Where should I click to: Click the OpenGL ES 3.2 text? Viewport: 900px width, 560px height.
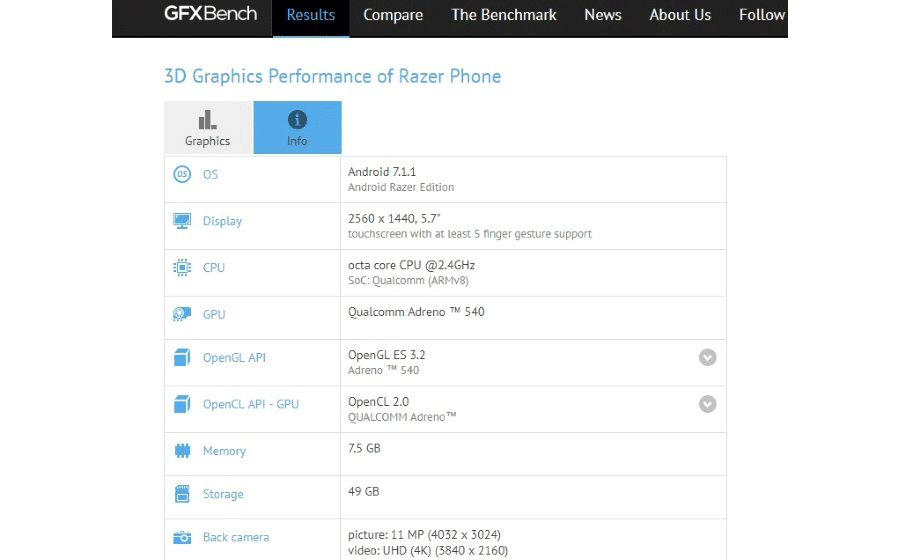(x=386, y=355)
